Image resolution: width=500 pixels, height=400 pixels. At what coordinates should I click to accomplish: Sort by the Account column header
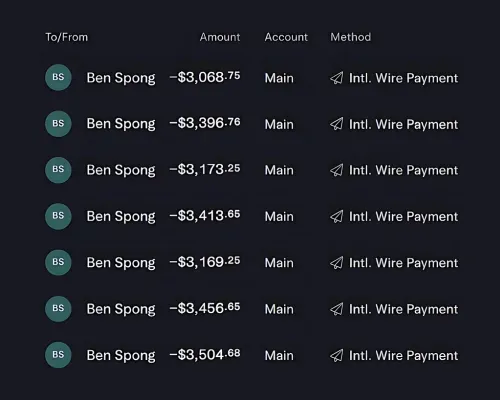click(286, 37)
